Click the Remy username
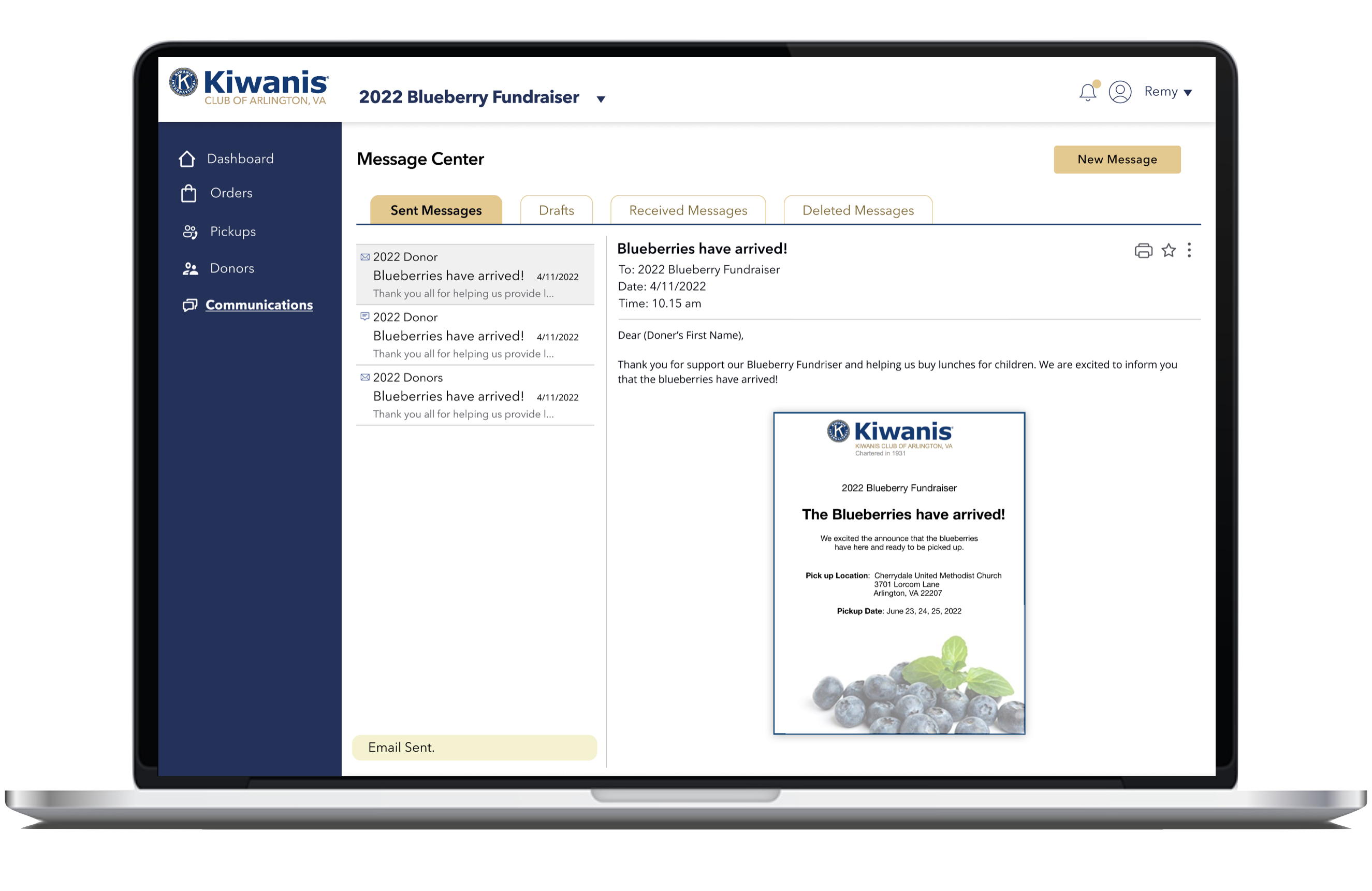 click(x=1161, y=92)
